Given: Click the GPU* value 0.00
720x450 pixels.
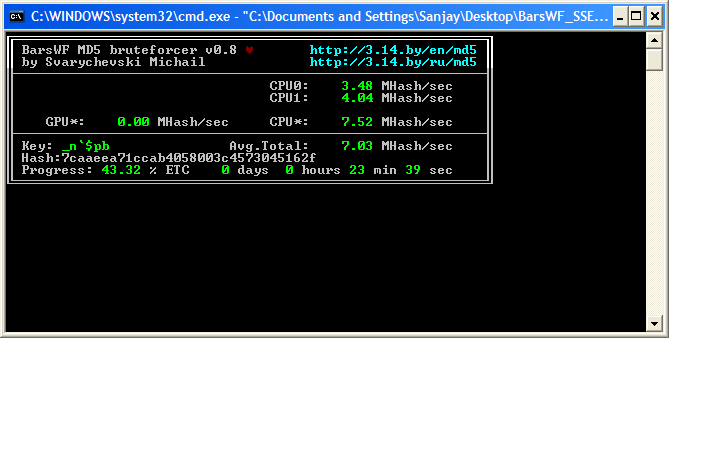Looking at the screenshot, I should click(x=133, y=122).
